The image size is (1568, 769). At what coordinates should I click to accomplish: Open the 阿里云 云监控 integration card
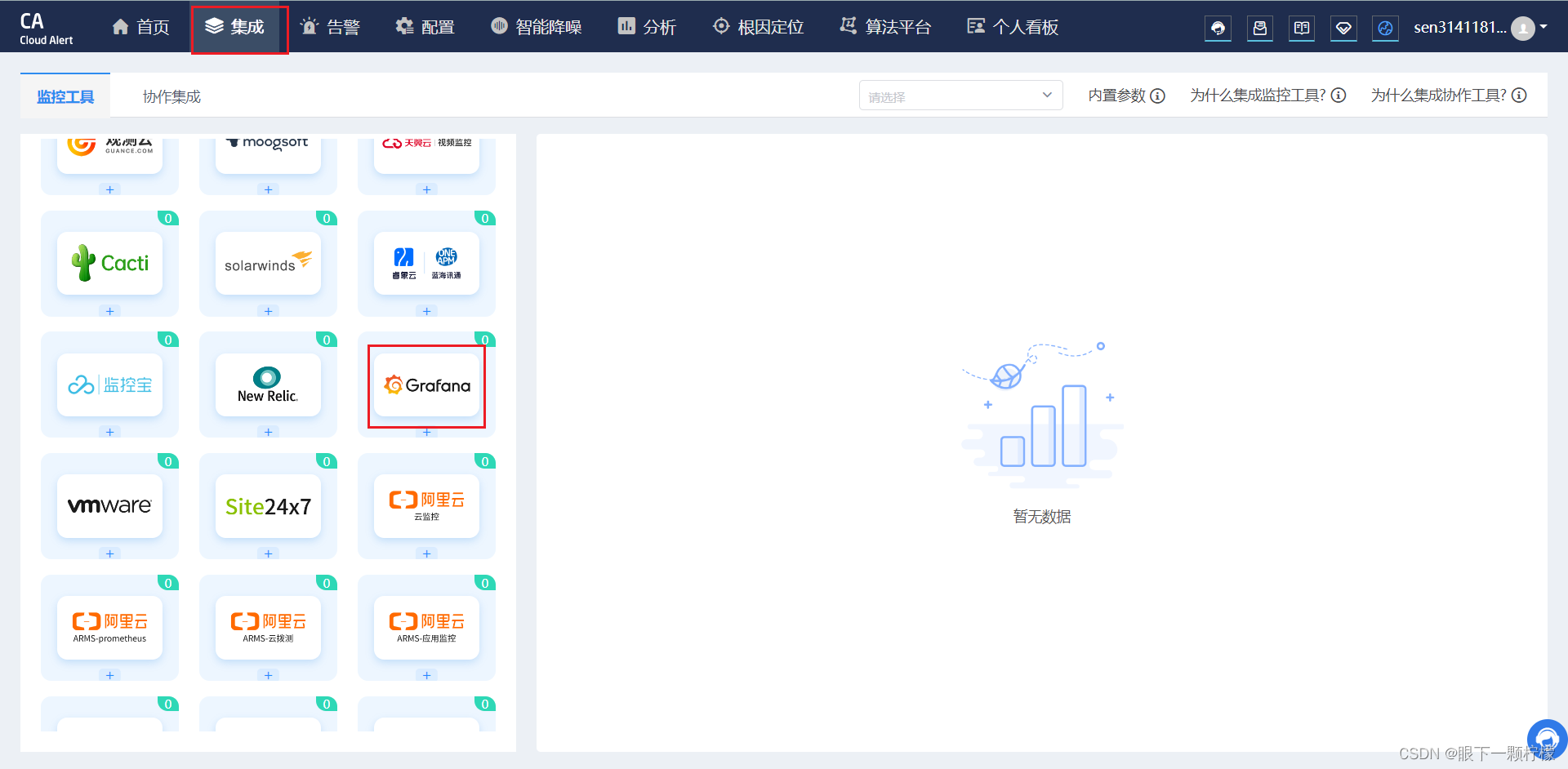[426, 506]
